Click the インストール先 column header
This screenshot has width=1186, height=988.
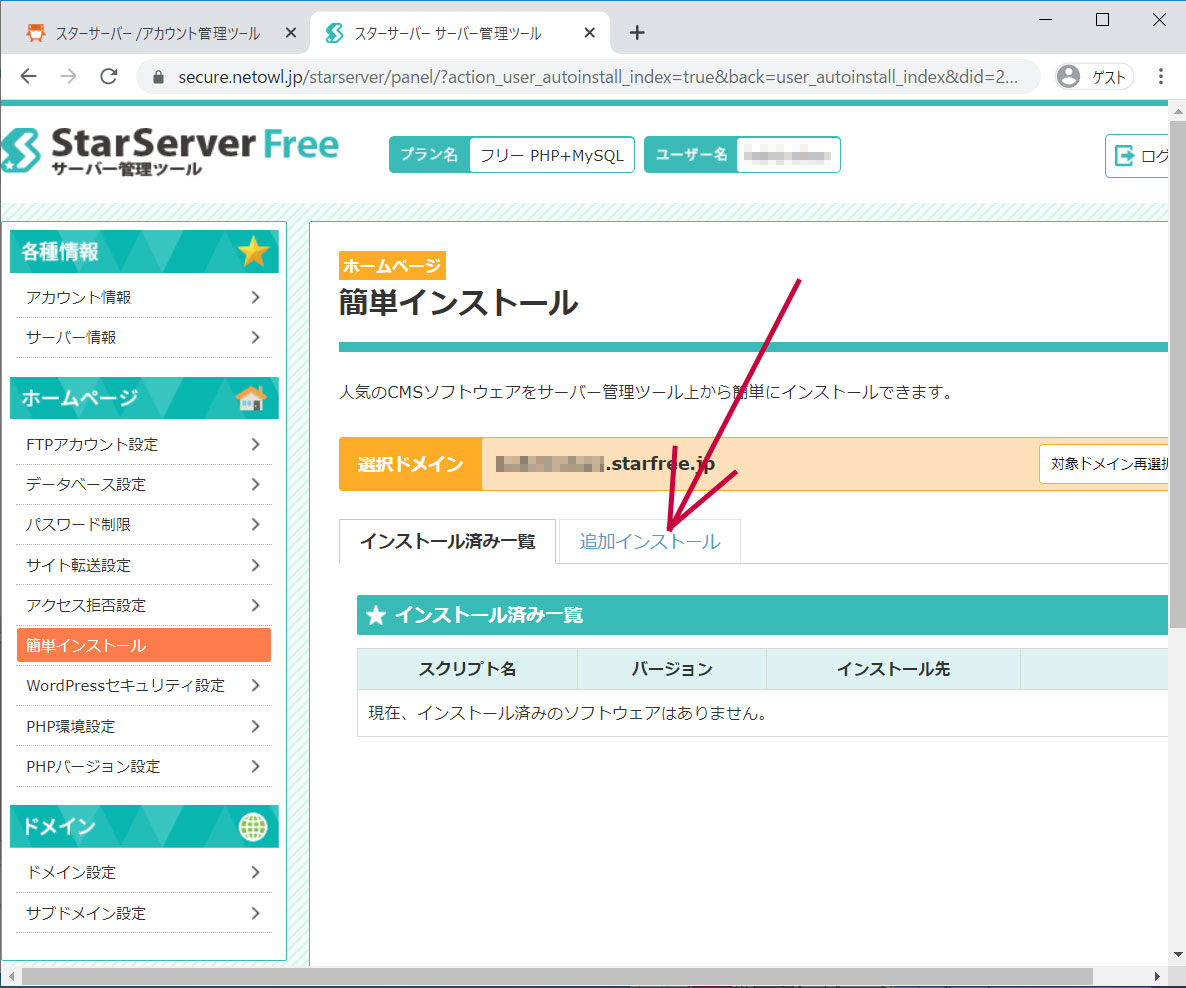pyautogui.click(x=893, y=669)
